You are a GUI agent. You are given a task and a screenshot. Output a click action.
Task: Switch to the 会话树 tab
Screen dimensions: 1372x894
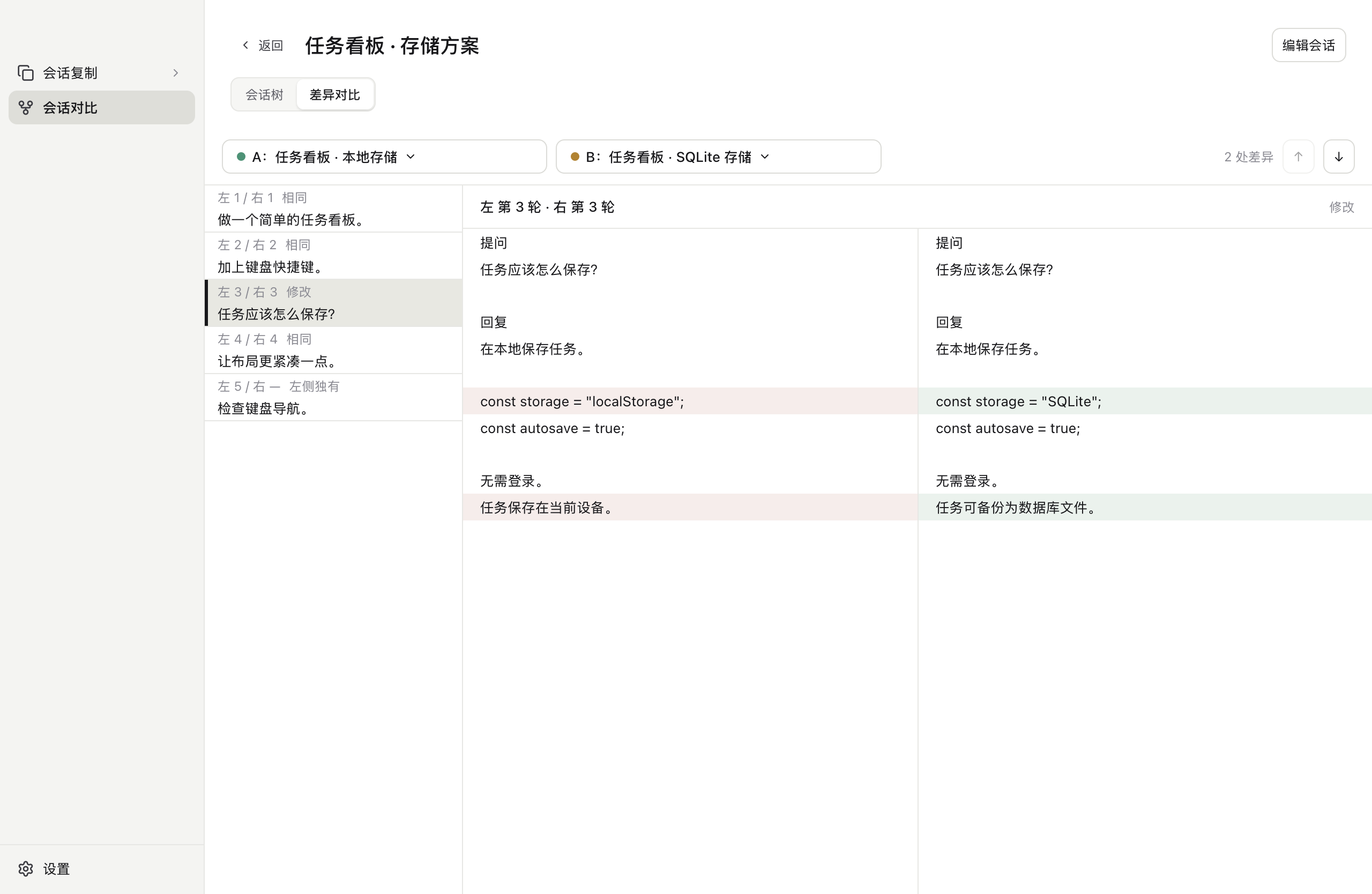click(264, 94)
